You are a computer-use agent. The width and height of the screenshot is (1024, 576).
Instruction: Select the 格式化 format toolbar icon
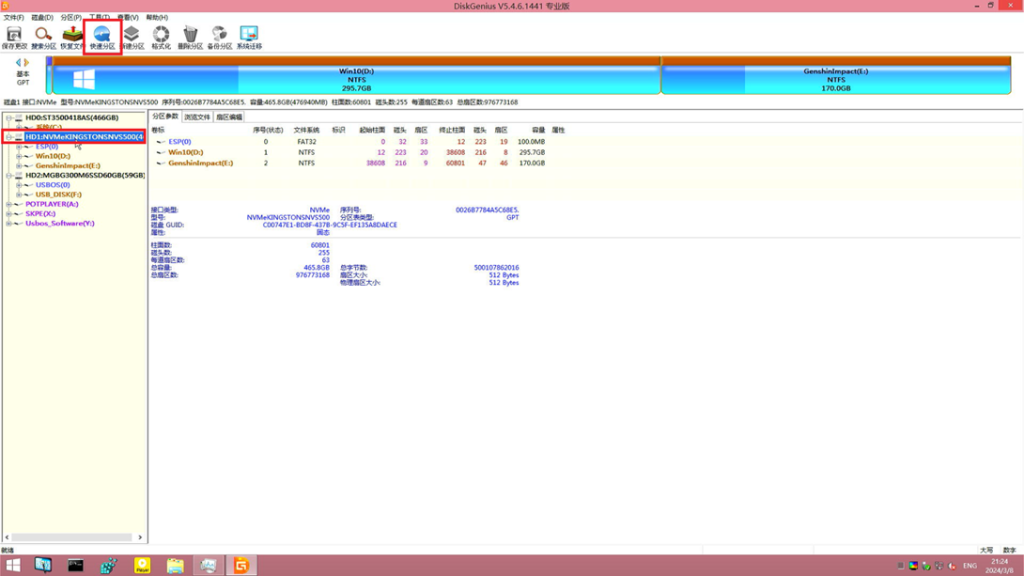click(x=161, y=38)
